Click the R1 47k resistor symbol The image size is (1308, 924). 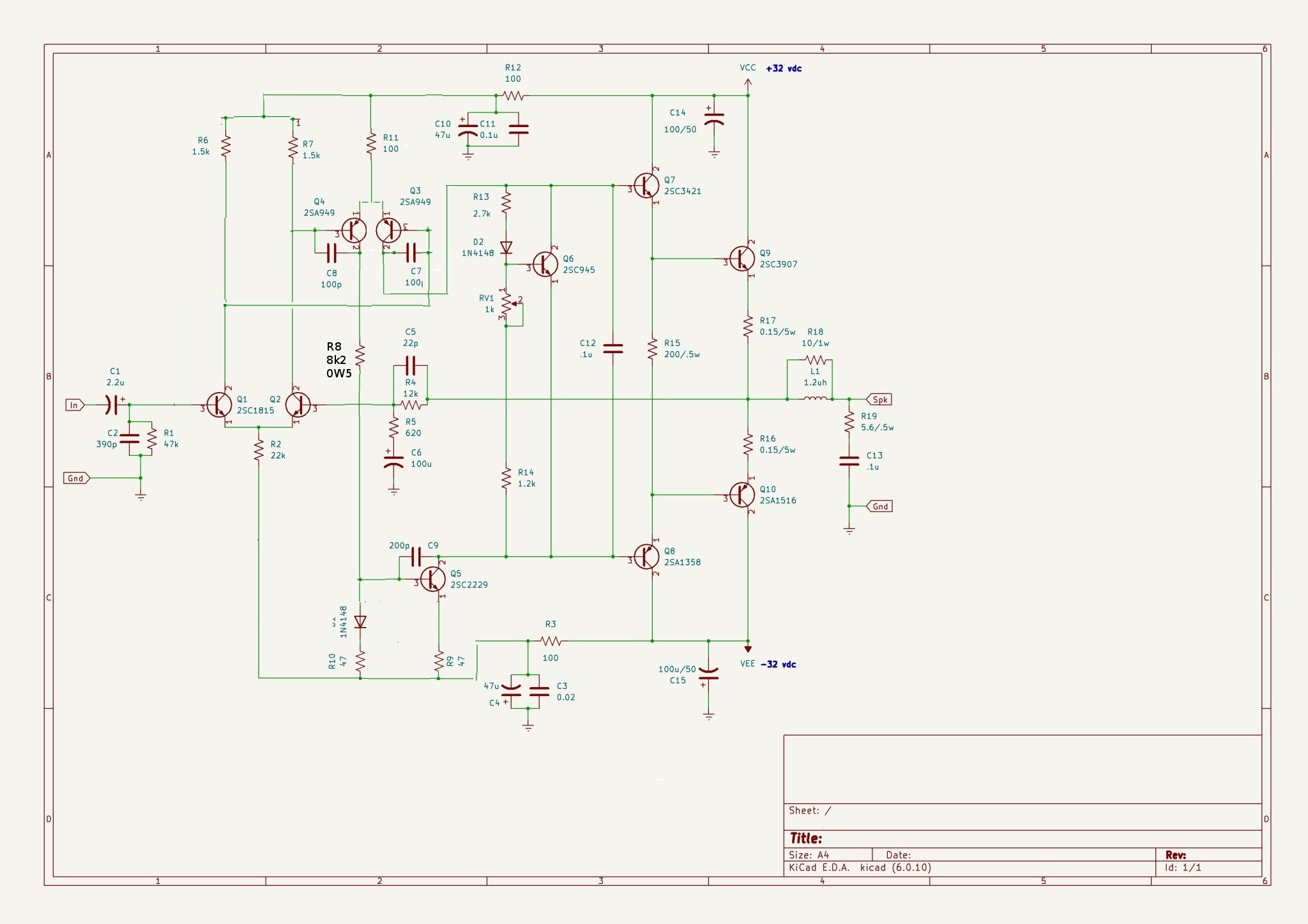click(x=152, y=438)
